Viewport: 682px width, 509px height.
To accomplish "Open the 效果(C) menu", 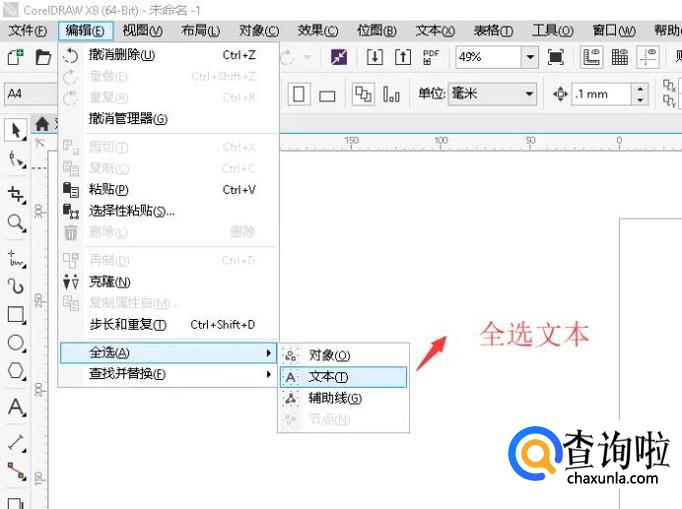I will pos(318,31).
